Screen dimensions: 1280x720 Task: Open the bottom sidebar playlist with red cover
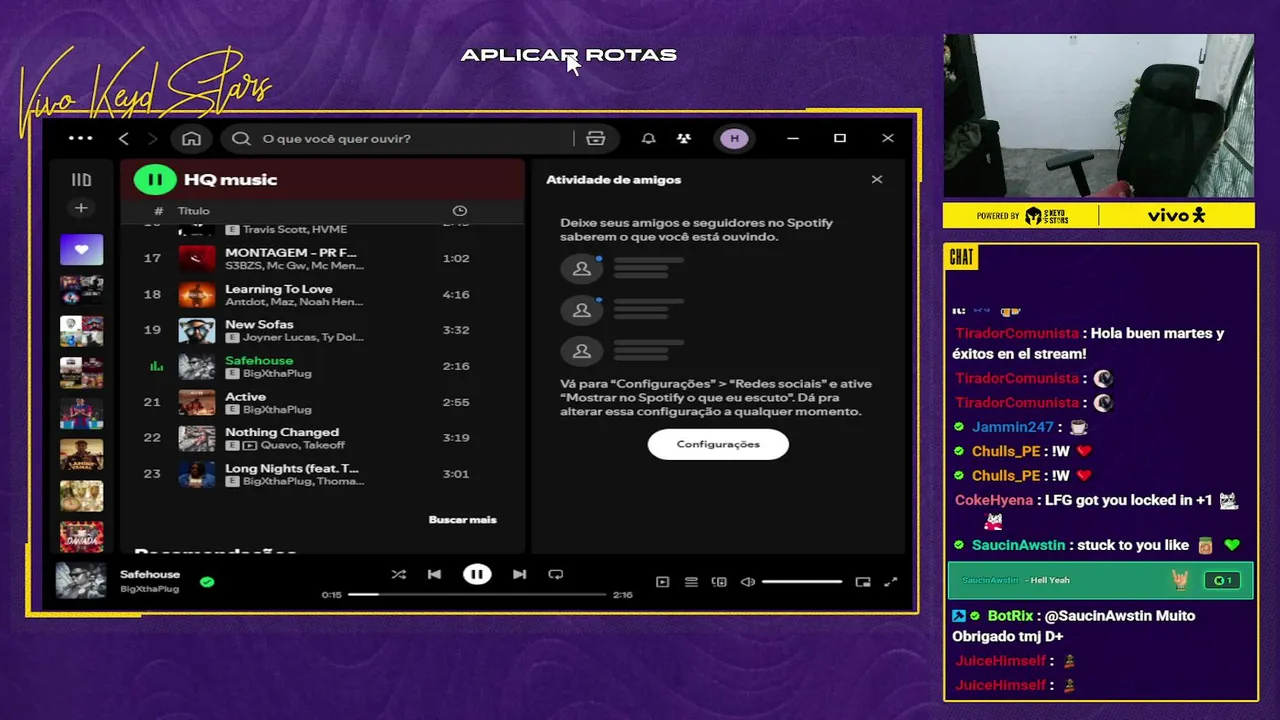coord(81,537)
